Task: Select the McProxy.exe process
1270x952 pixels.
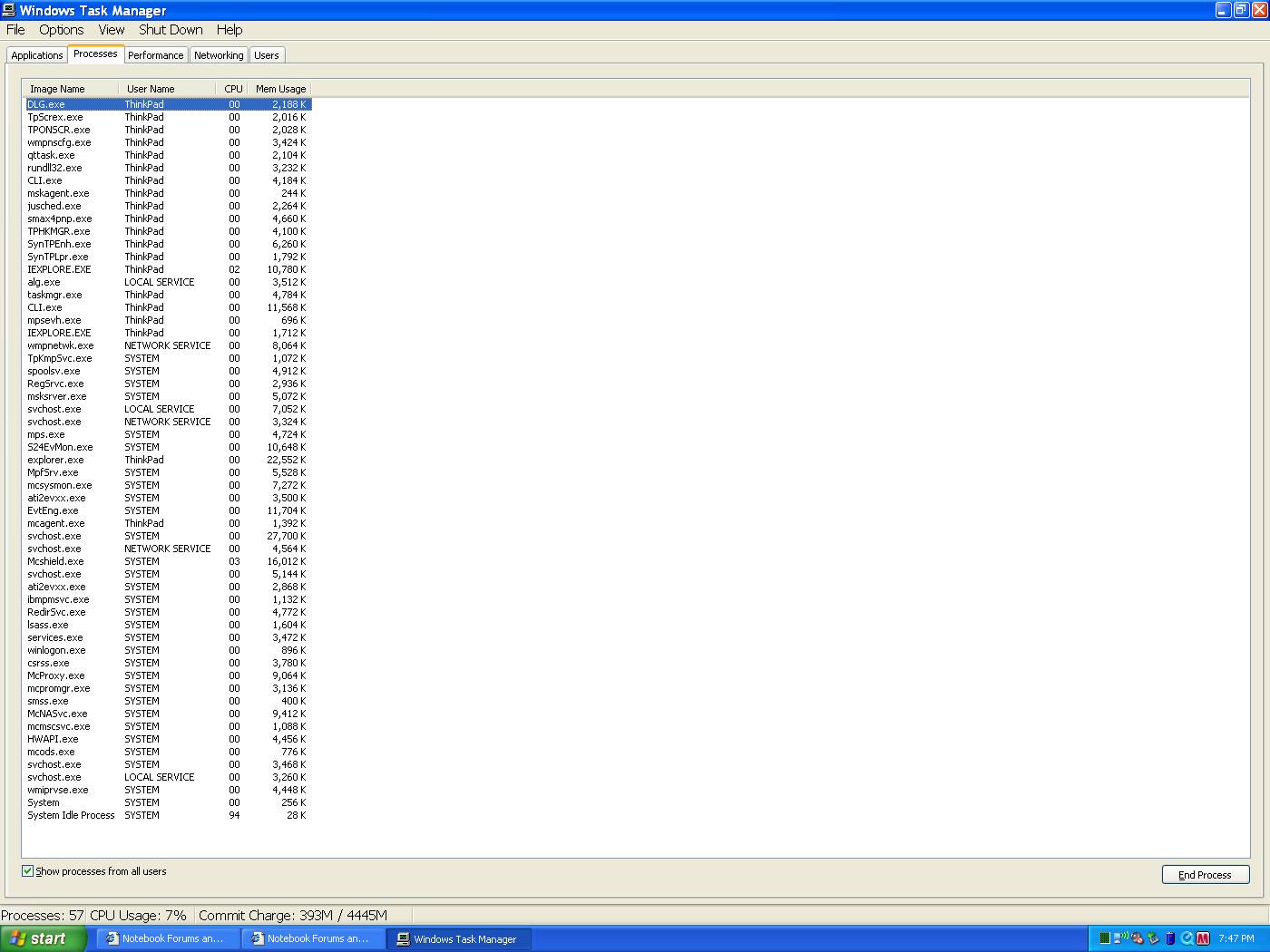Action: 169,675
